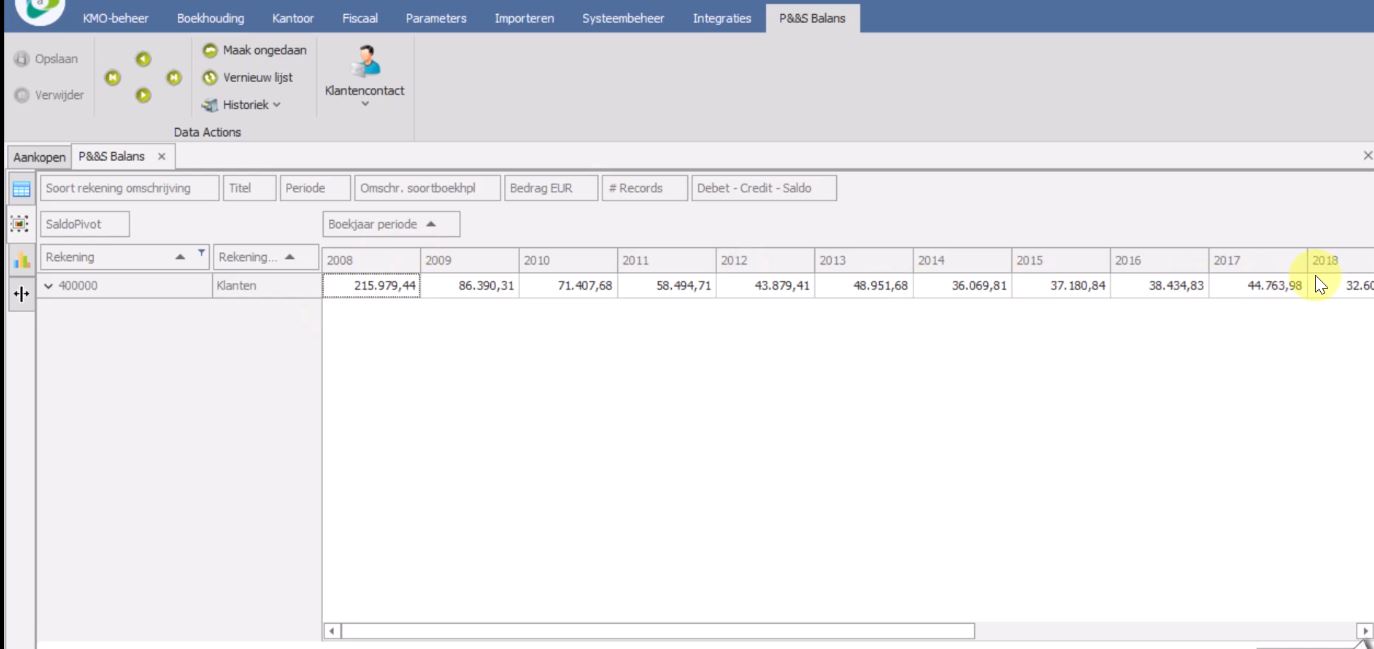Click the horizontal scrollbar right arrow
This screenshot has height=649, width=1374.
coord(1365,631)
